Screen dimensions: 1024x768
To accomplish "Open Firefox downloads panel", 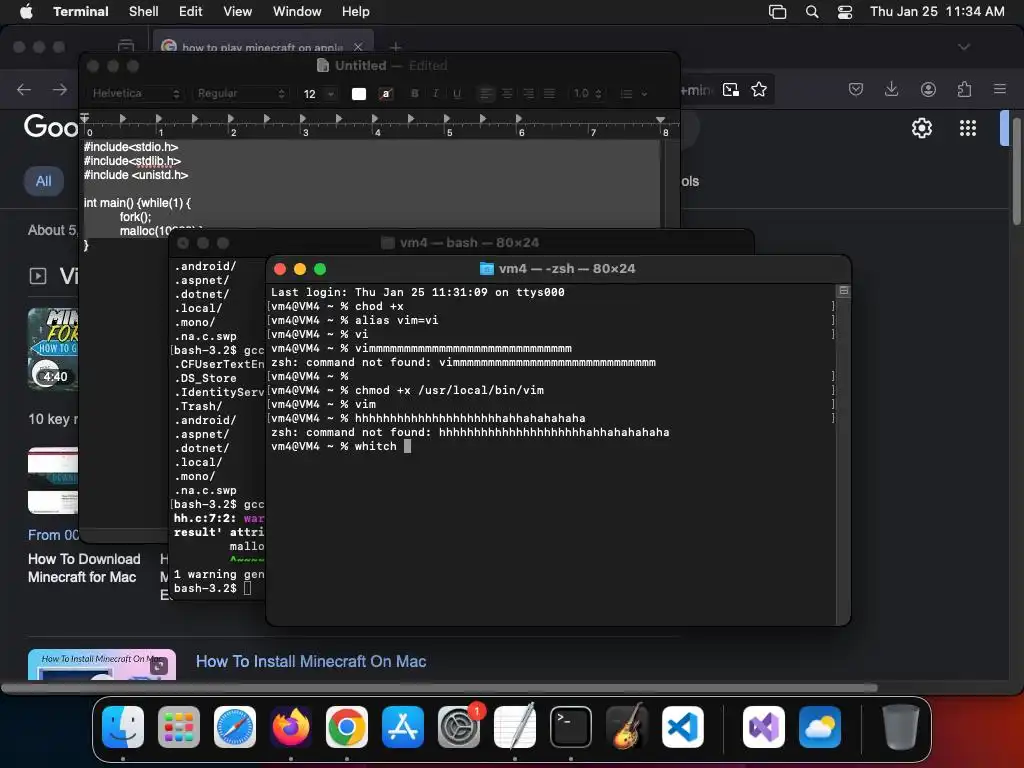I will (891, 89).
